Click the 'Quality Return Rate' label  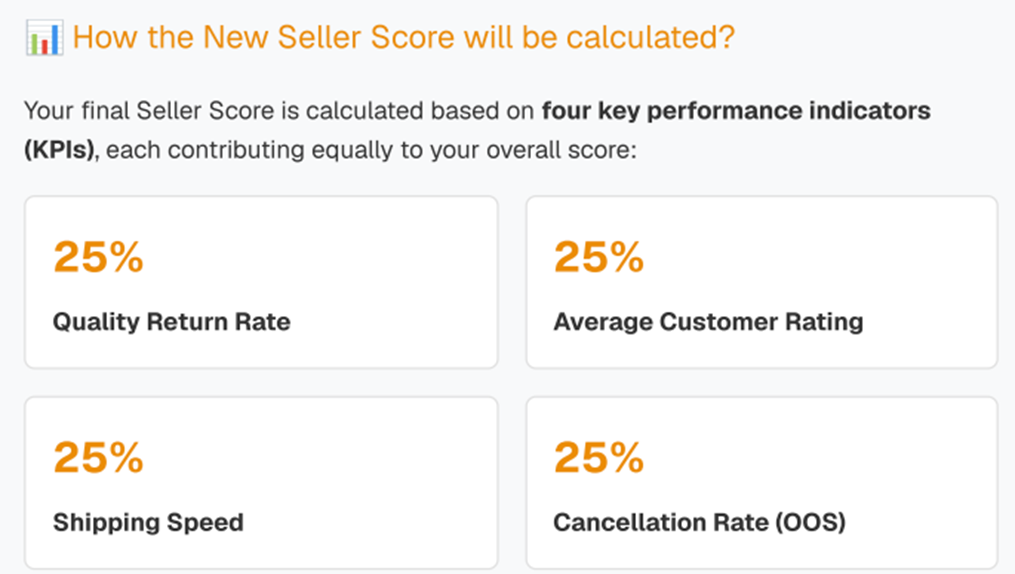click(x=171, y=322)
